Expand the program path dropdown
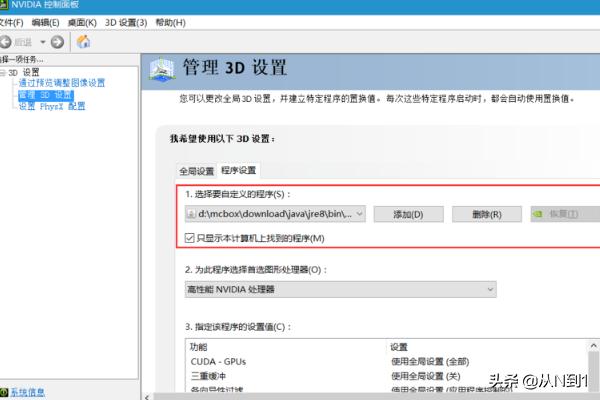 (x=359, y=214)
